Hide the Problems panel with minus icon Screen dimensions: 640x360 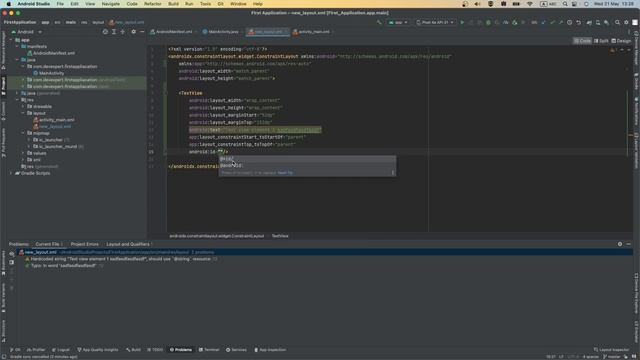[x=629, y=244]
